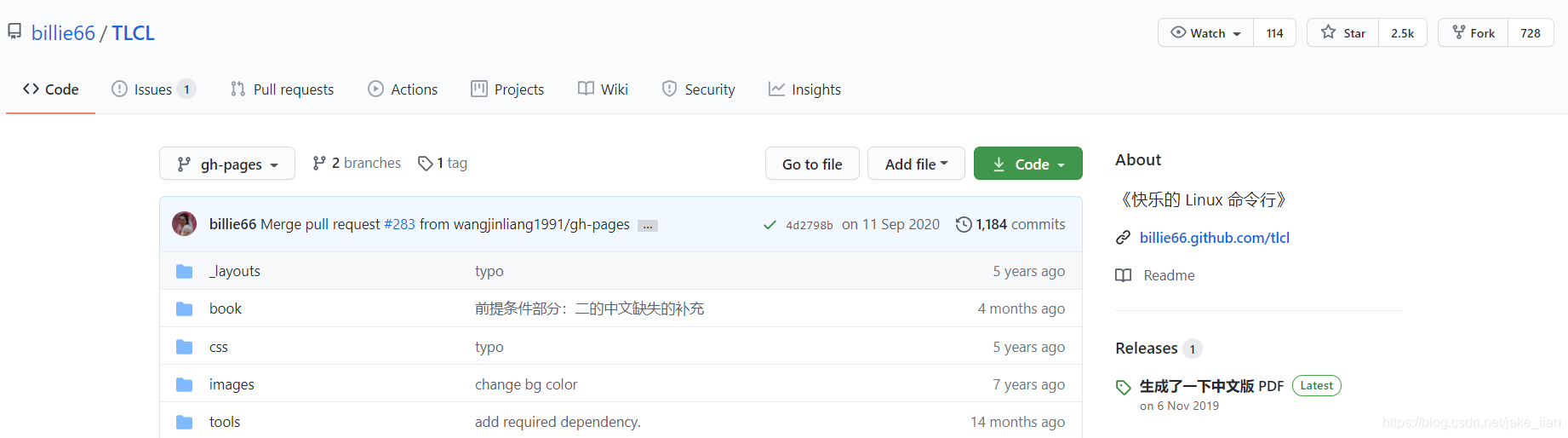The height and width of the screenshot is (438, 1568).
Task: Jump to the Readme section link
Action: pos(1169,275)
